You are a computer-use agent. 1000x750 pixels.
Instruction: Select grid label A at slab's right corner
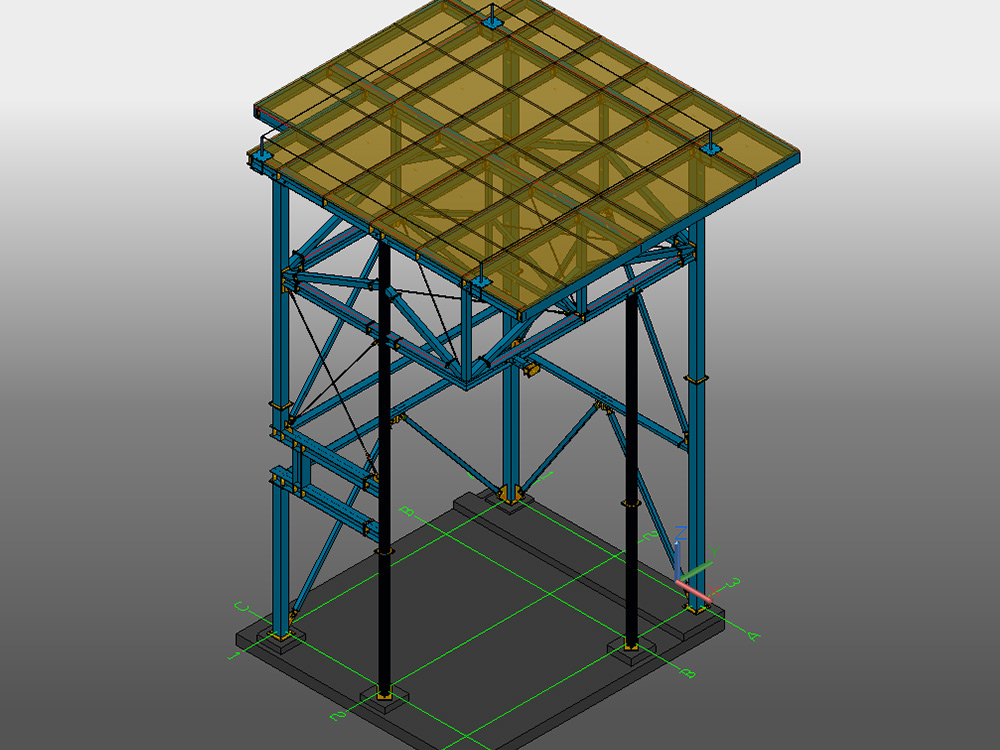(753, 635)
